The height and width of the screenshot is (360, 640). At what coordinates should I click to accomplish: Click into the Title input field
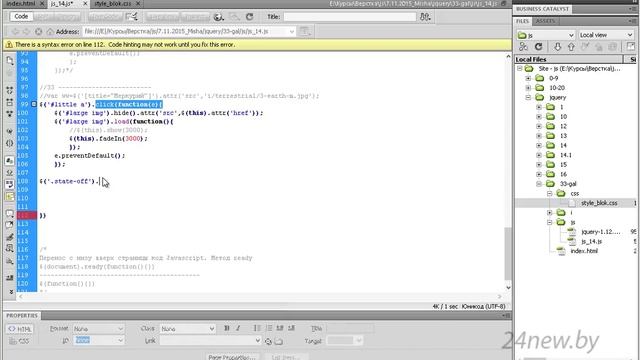[350, 17]
